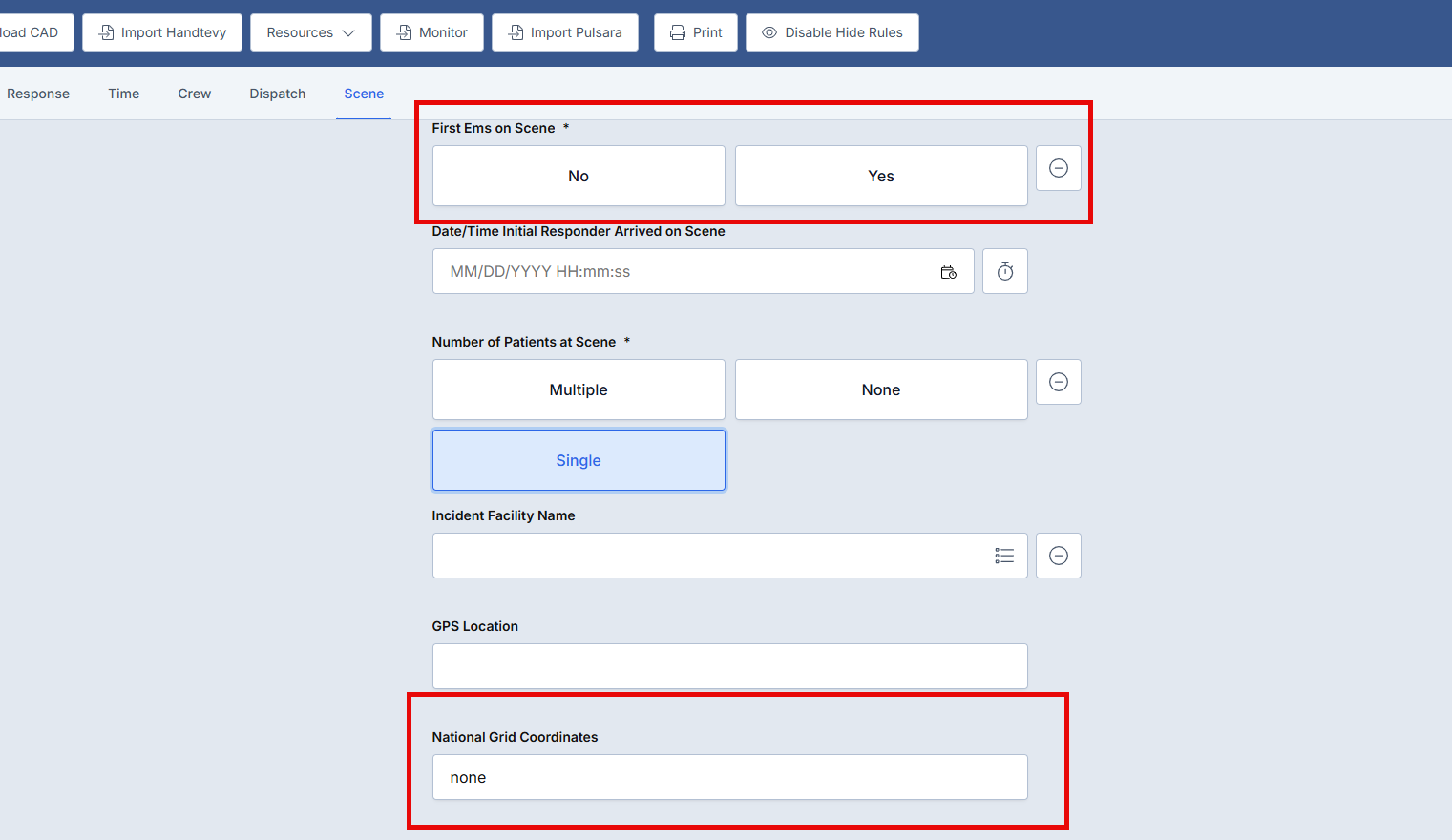Select No for First Ems on Scene

click(579, 177)
